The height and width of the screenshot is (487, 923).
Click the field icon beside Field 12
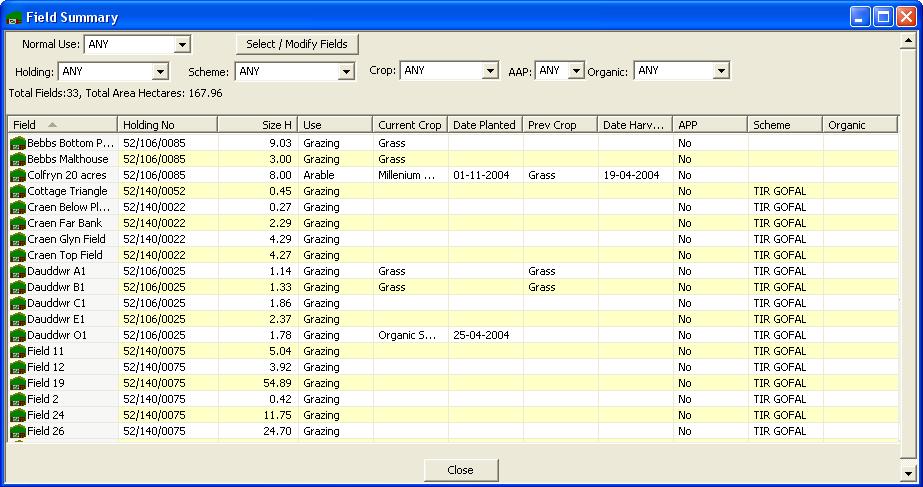tap(18, 367)
